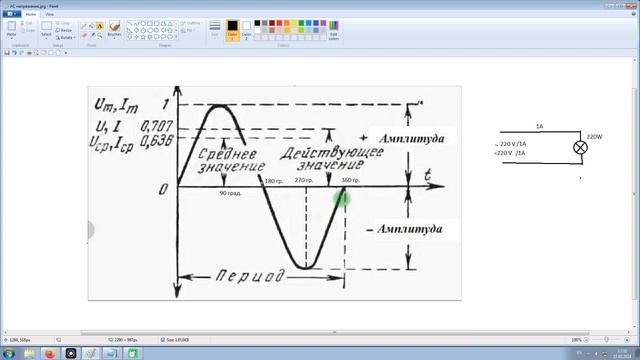Open Customize Quick Access Toolbar arrow
The width and height of the screenshot is (640, 360).
pyautogui.click(x=66, y=53)
